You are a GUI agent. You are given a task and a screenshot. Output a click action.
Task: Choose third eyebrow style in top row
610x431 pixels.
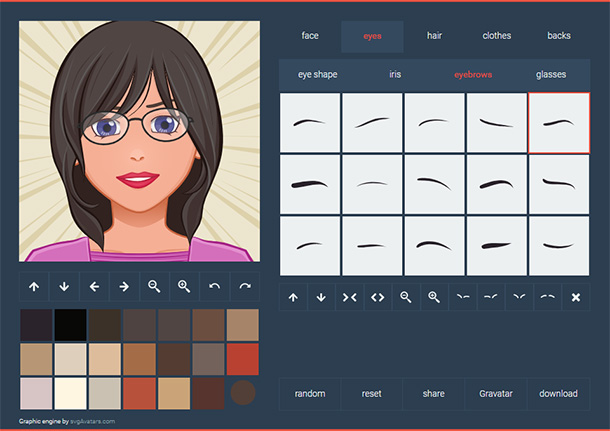click(435, 123)
